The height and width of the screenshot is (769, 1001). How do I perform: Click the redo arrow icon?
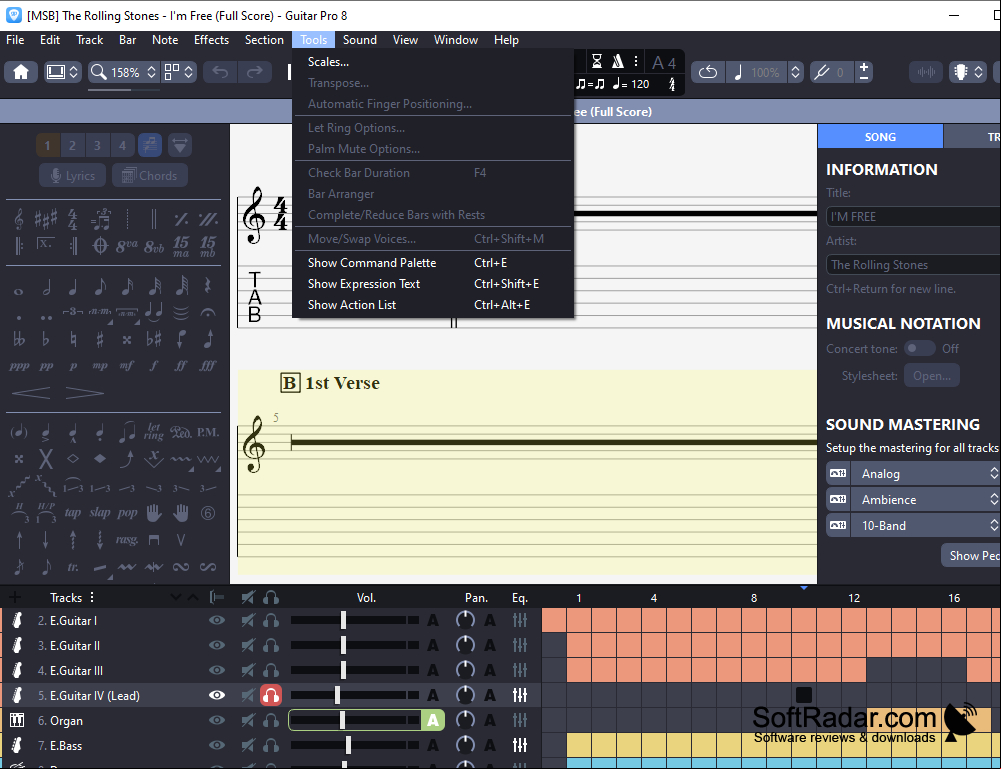click(255, 71)
